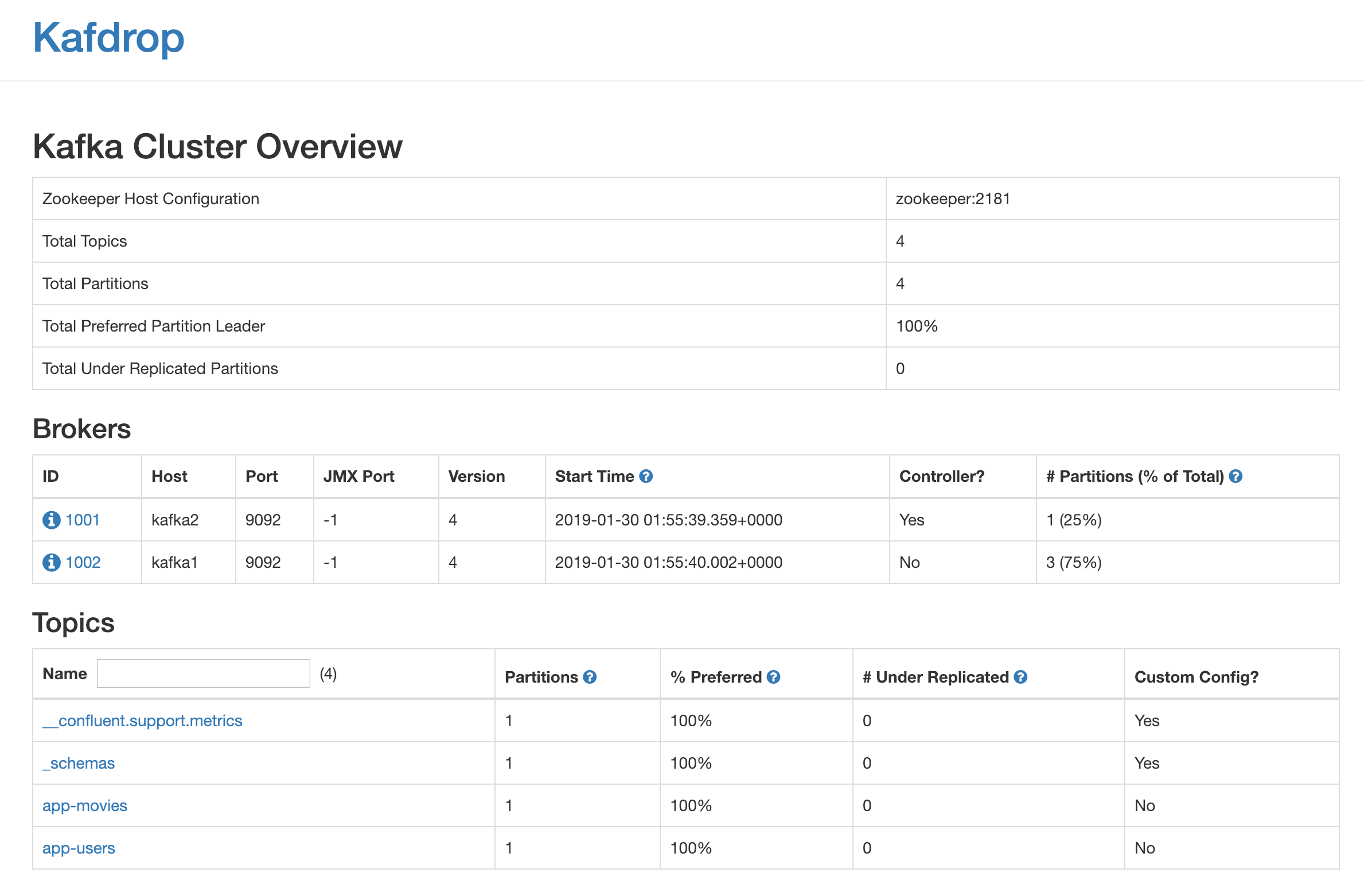Click the Controller? column header

pyautogui.click(x=941, y=476)
